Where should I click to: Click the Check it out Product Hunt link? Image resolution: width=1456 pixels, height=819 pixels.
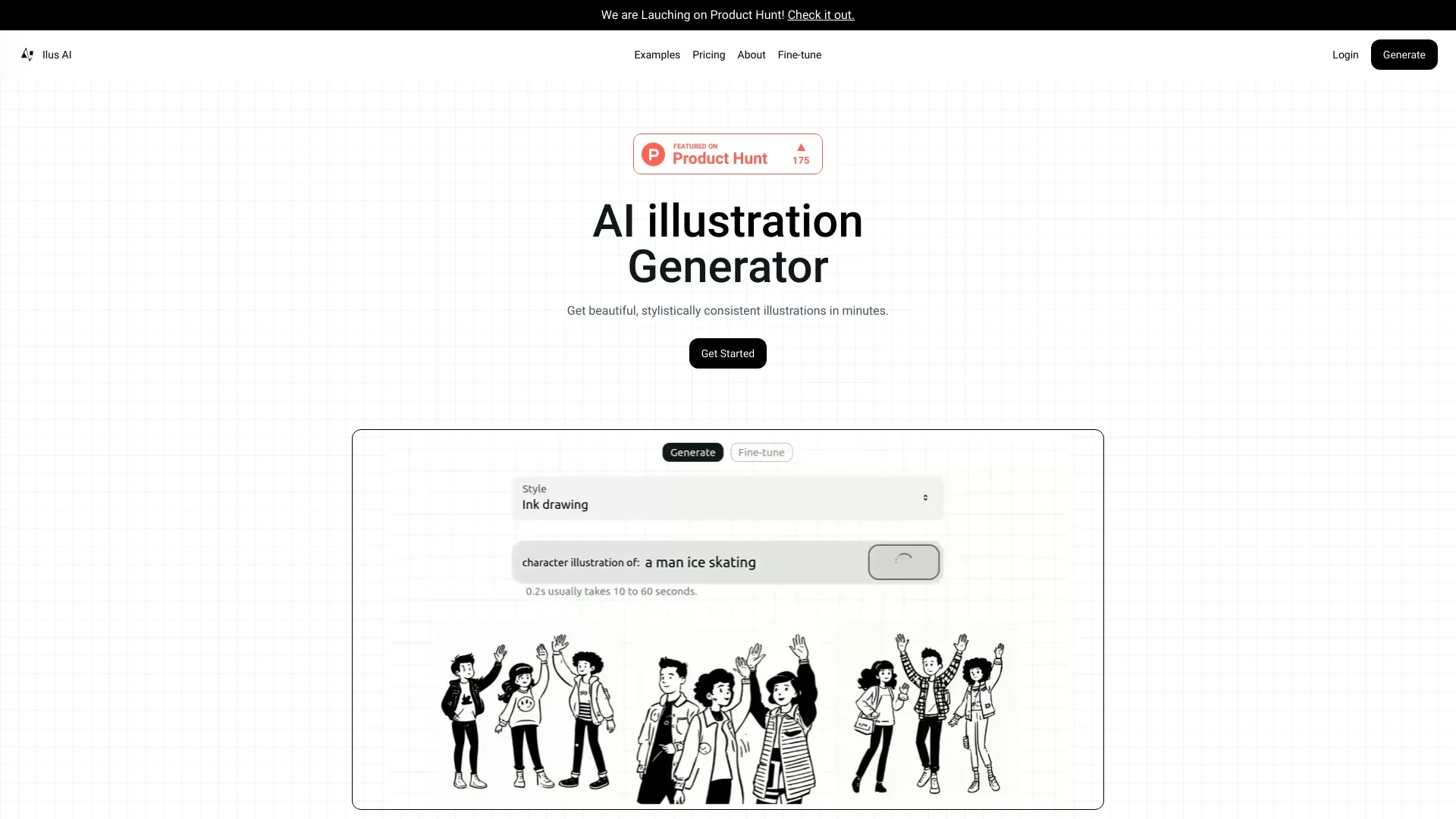click(x=820, y=15)
